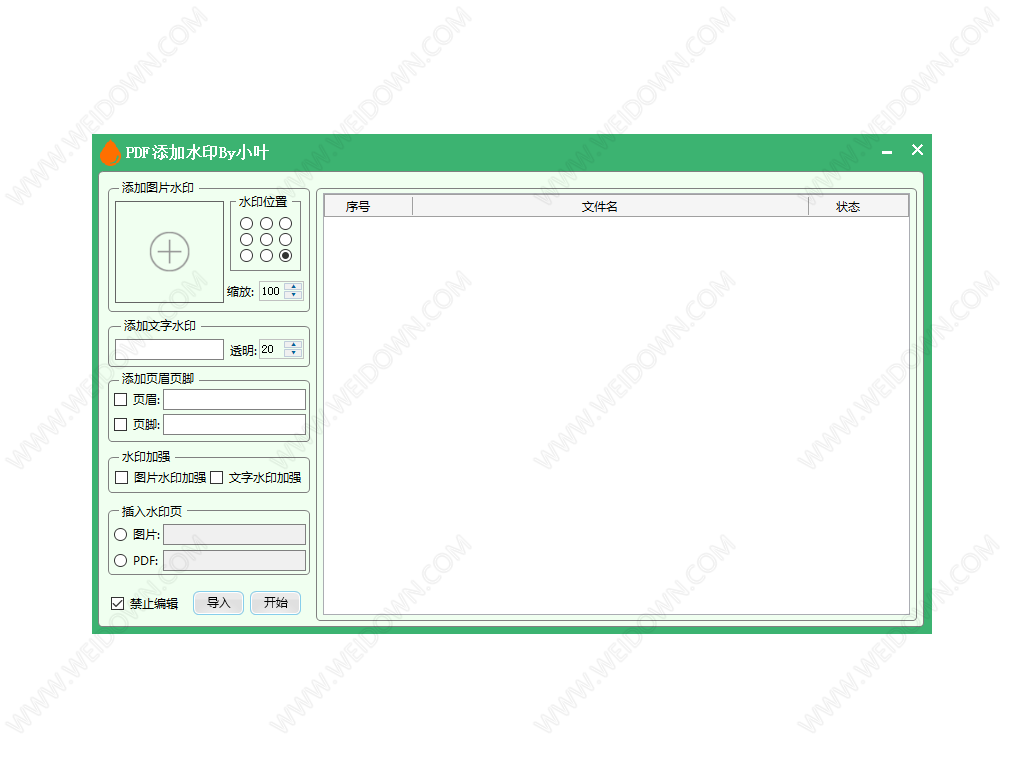The height and width of the screenshot is (768, 1024).
Task: Decrease 透明 transparency value with down arrow
Action: coord(293,354)
